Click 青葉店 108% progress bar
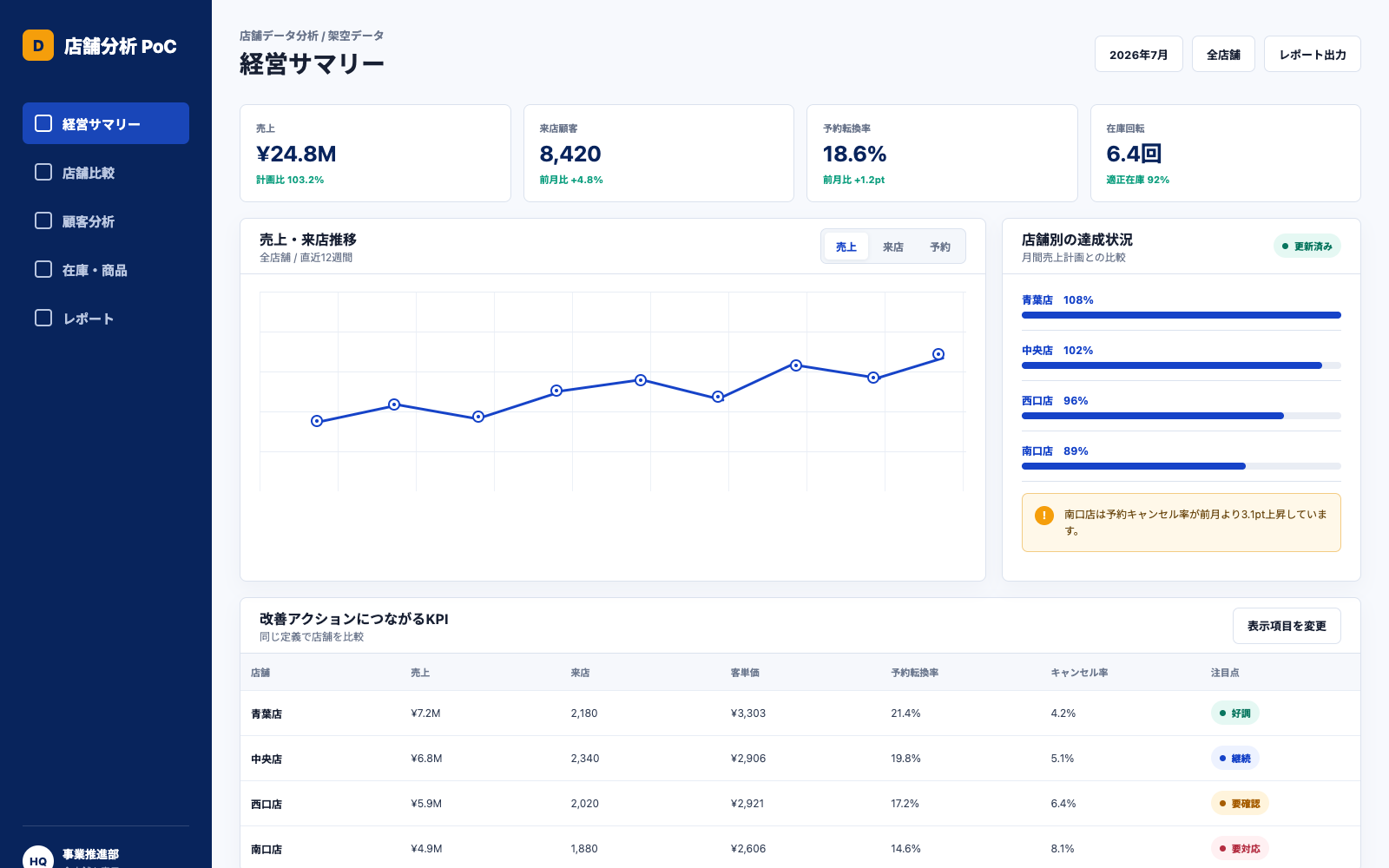Viewport: 1389px width, 868px height. click(1182, 315)
